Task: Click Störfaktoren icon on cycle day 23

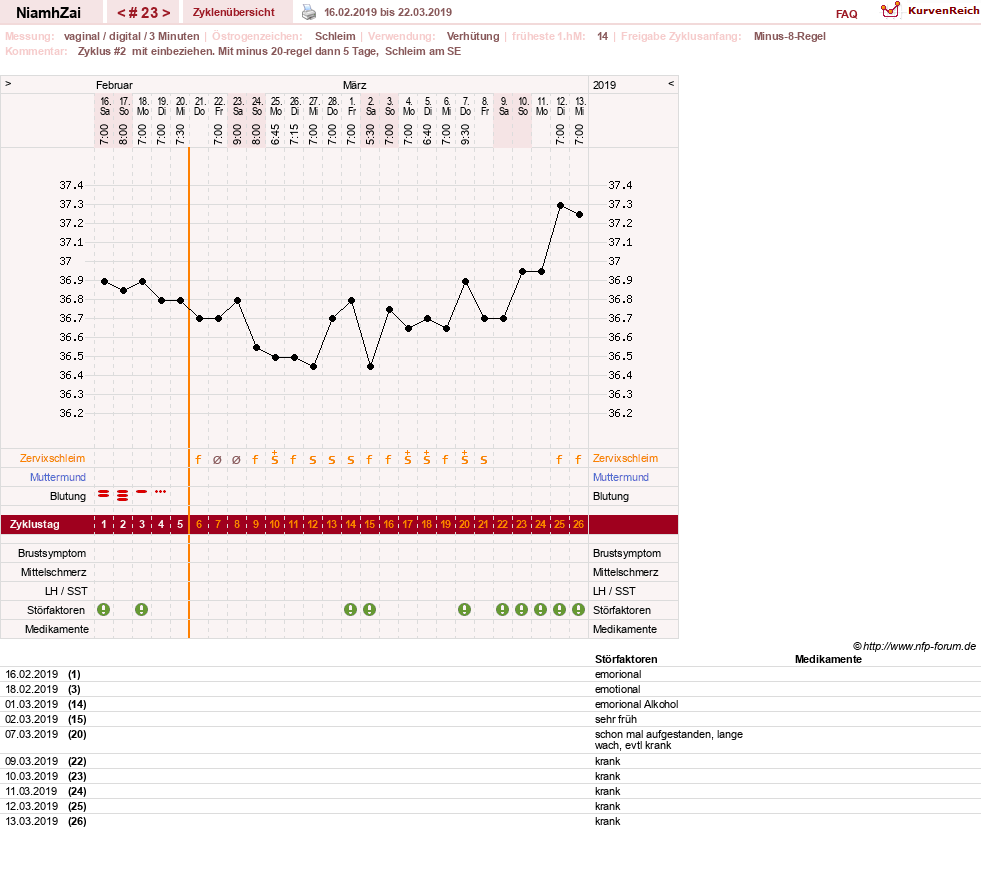Action: pyautogui.click(x=521, y=609)
